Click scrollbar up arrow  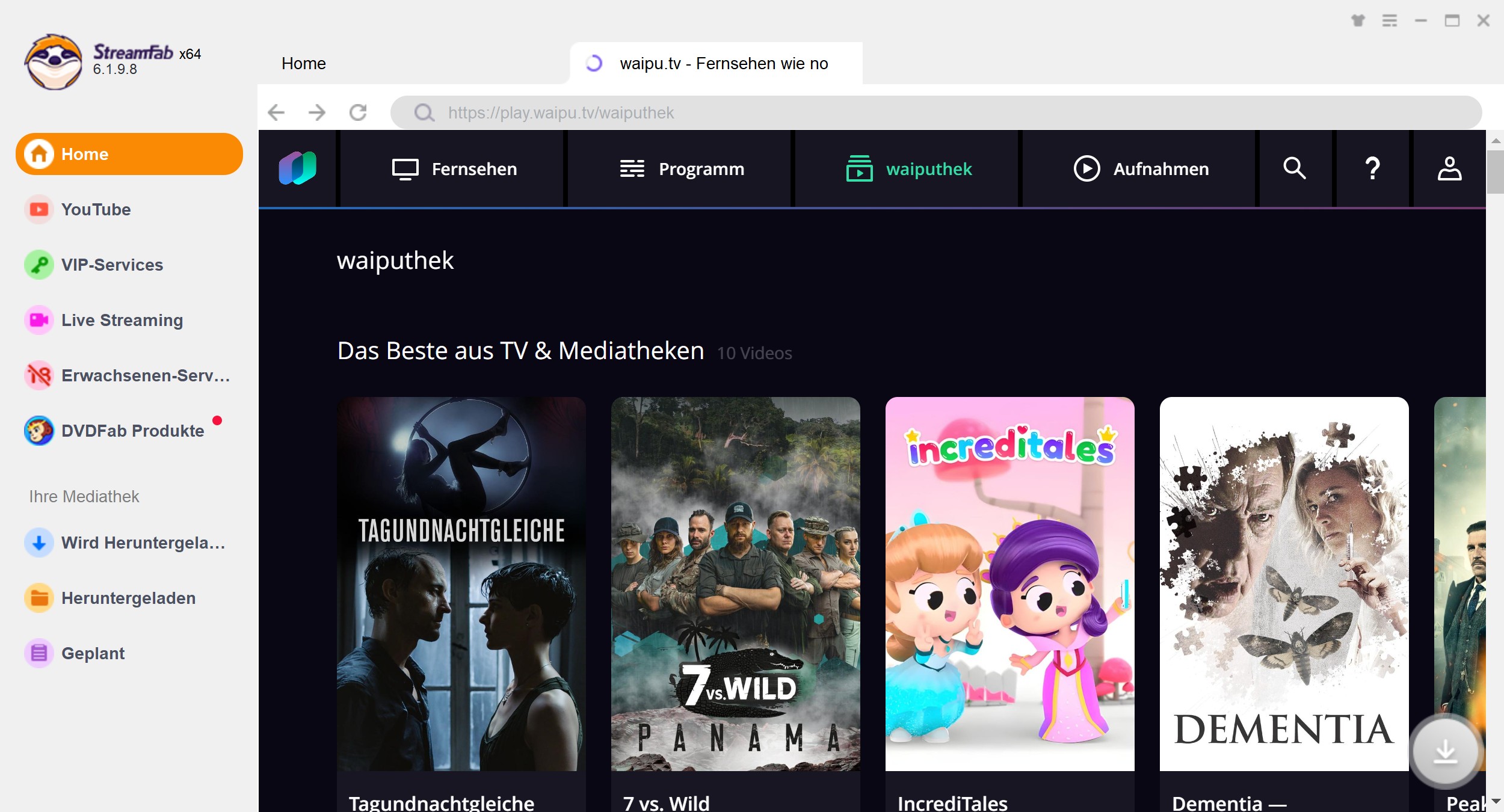(1495, 140)
